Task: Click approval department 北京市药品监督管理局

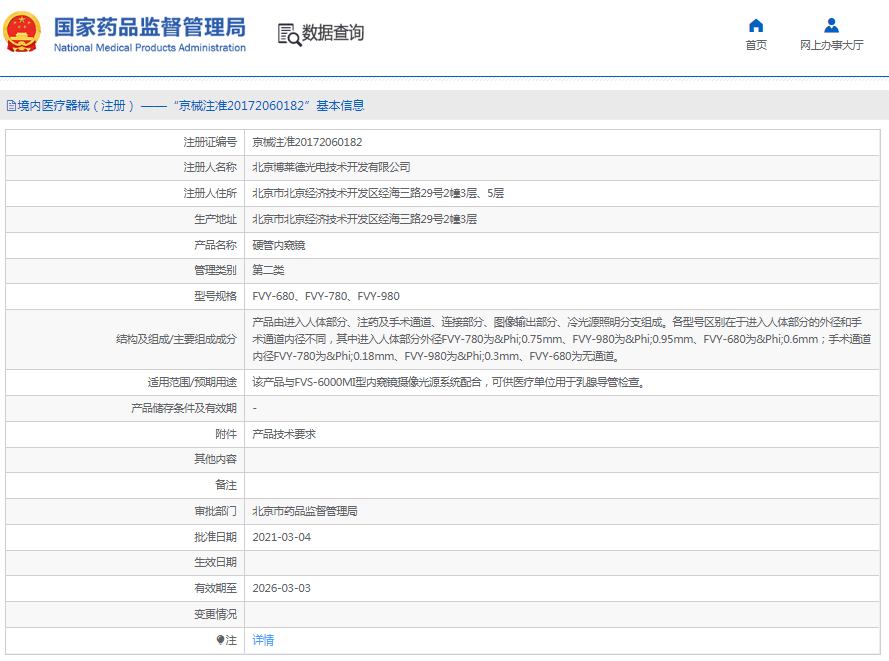Action: (x=305, y=511)
